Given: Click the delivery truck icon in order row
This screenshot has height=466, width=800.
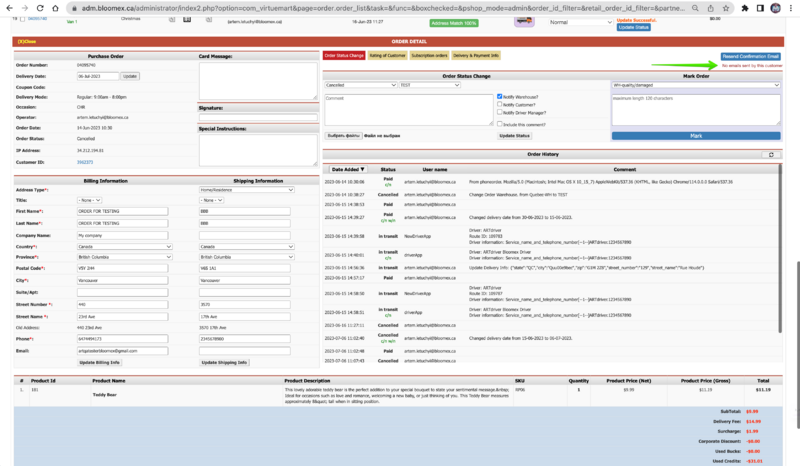Looking at the screenshot, I should click(524, 21).
